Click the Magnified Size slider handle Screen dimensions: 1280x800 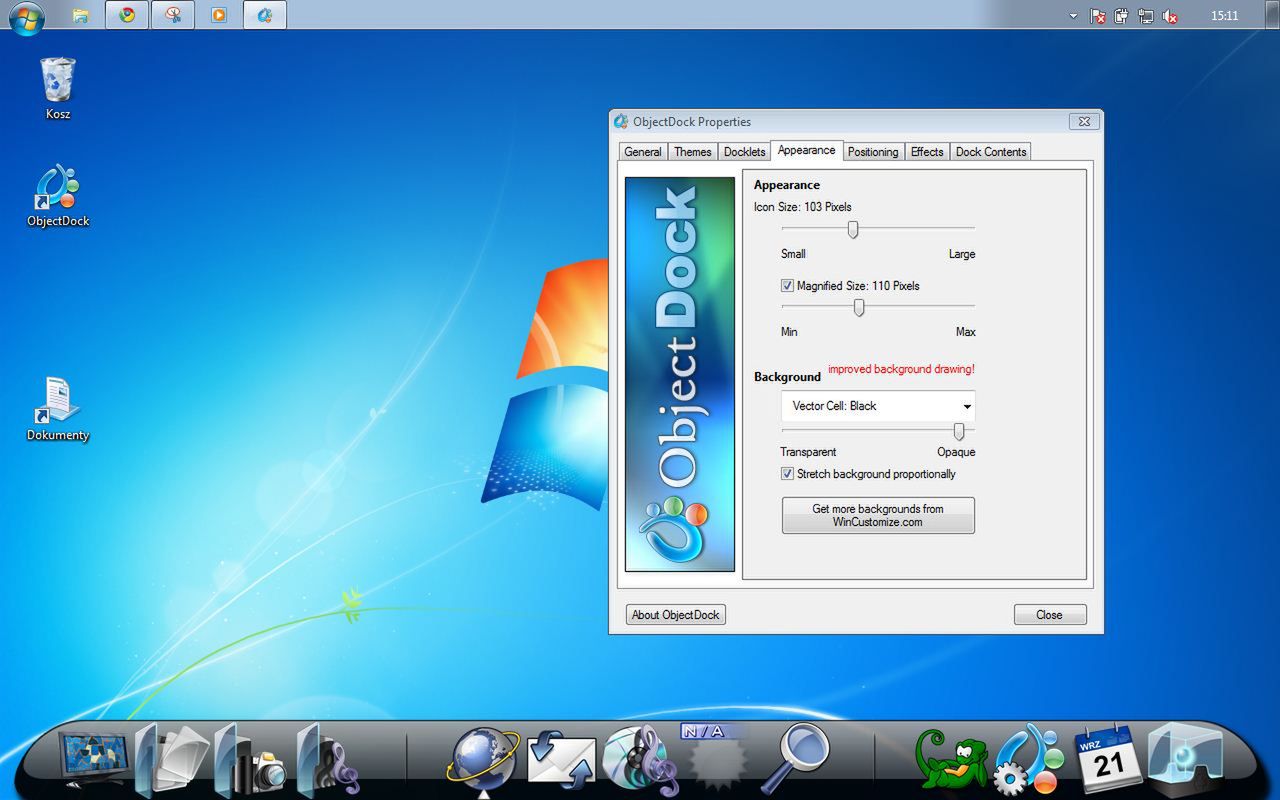[x=859, y=307]
